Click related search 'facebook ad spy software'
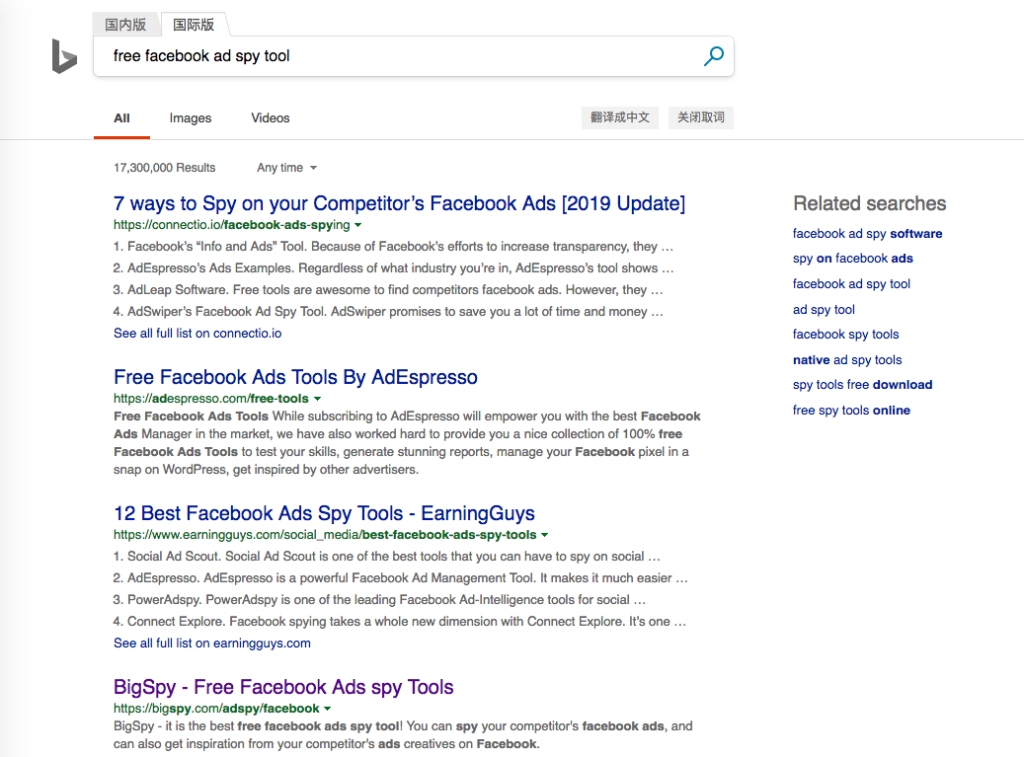This screenshot has height=757, width=1024. pos(867,234)
